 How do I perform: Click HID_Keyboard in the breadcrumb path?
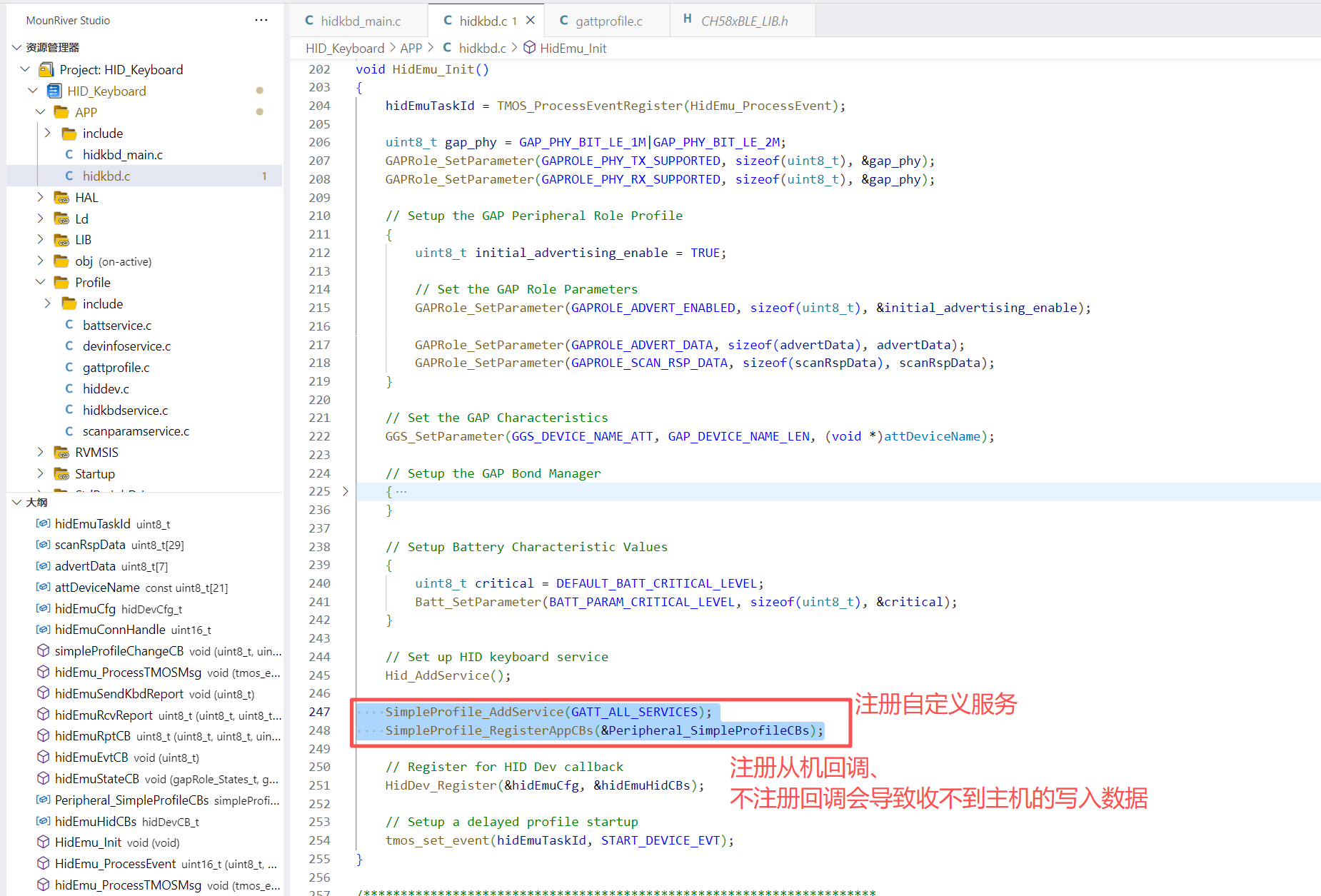pos(345,48)
